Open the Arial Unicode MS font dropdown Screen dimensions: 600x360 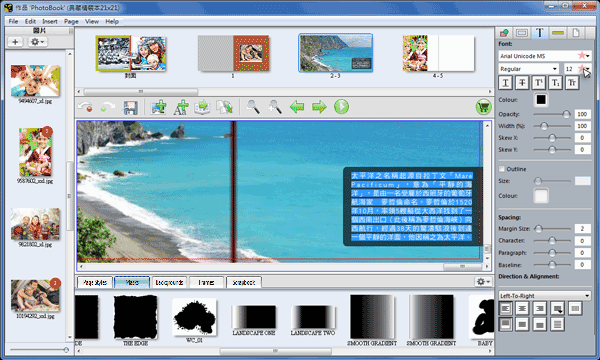point(545,56)
